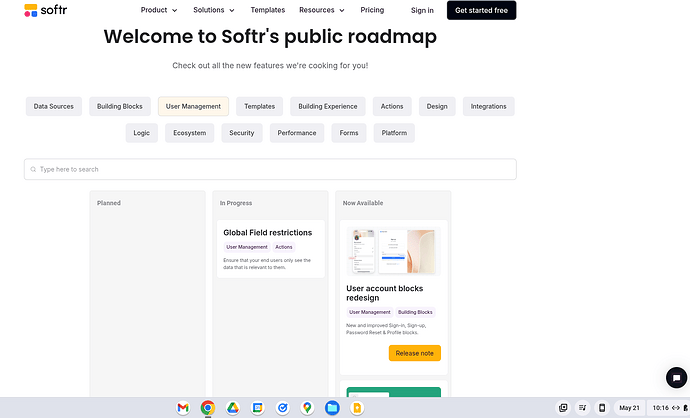Click Sign in
The image size is (690, 418).
[x=422, y=10]
